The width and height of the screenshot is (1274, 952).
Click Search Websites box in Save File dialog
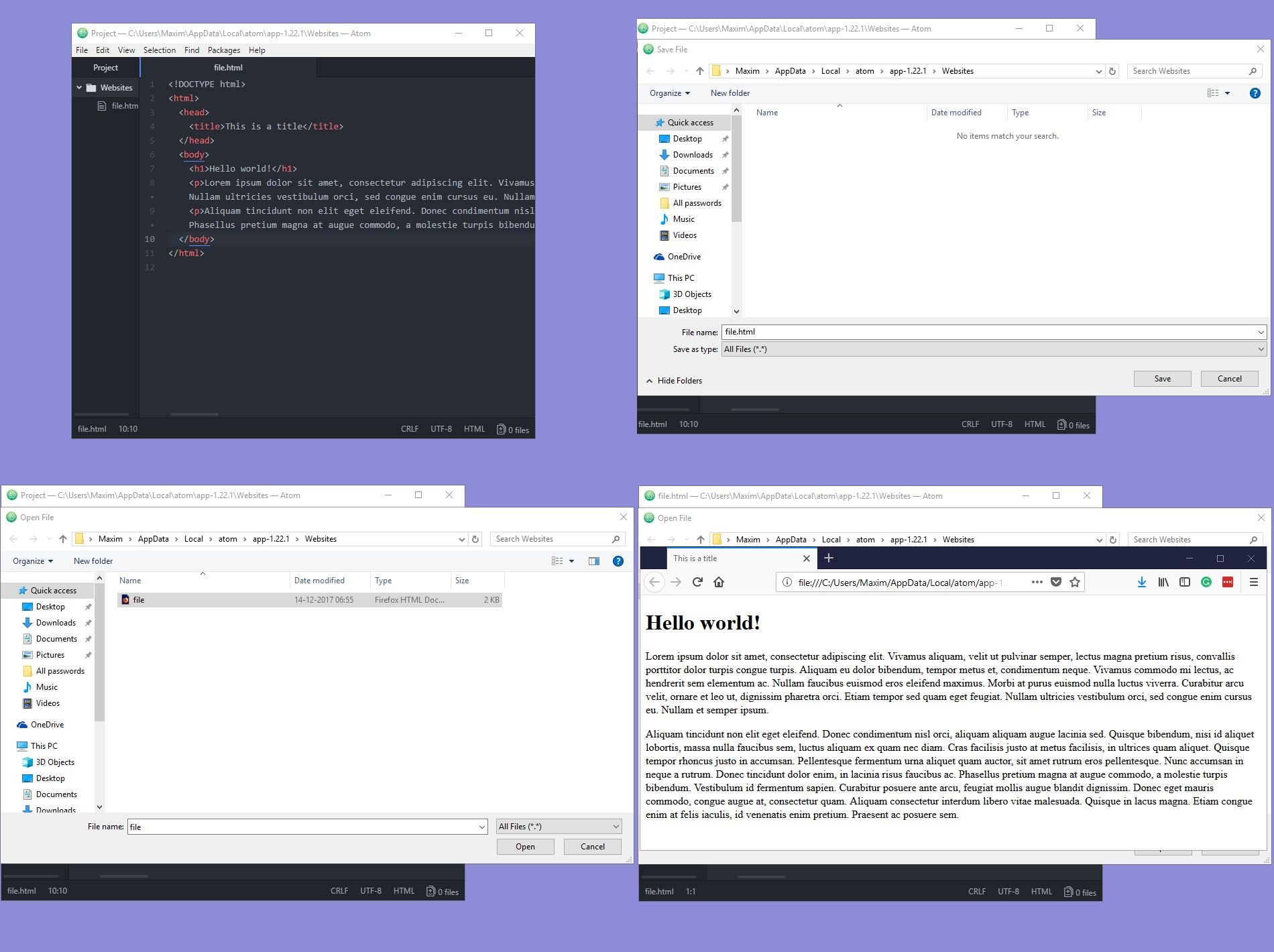[1194, 71]
